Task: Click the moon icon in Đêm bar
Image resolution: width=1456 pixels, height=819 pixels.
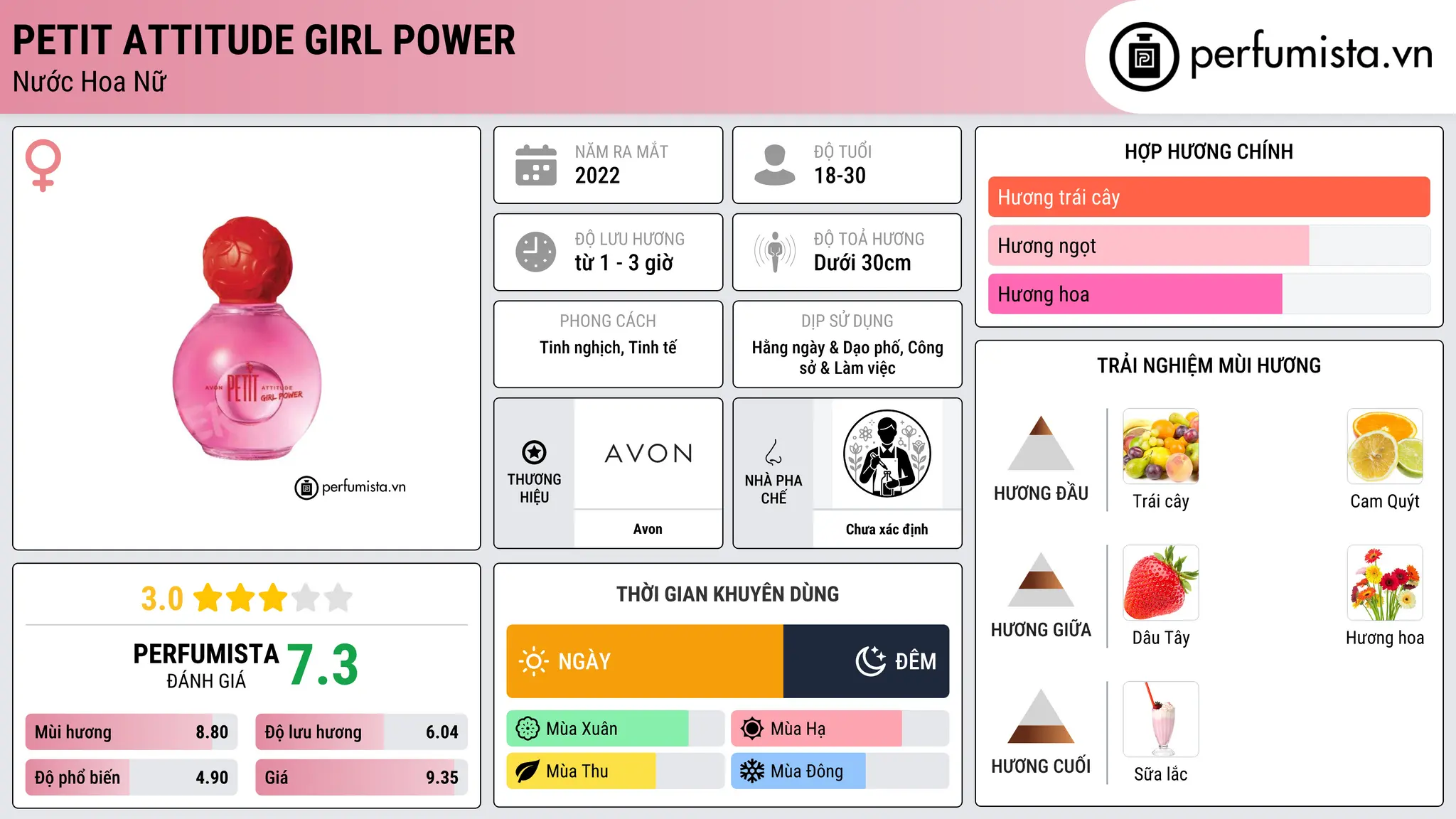Action: click(x=870, y=661)
